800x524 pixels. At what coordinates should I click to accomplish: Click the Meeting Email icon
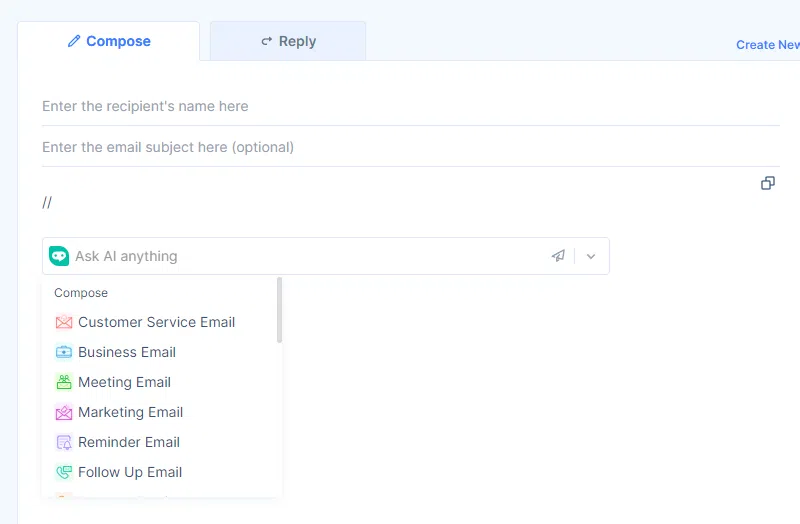click(x=64, y=382)
